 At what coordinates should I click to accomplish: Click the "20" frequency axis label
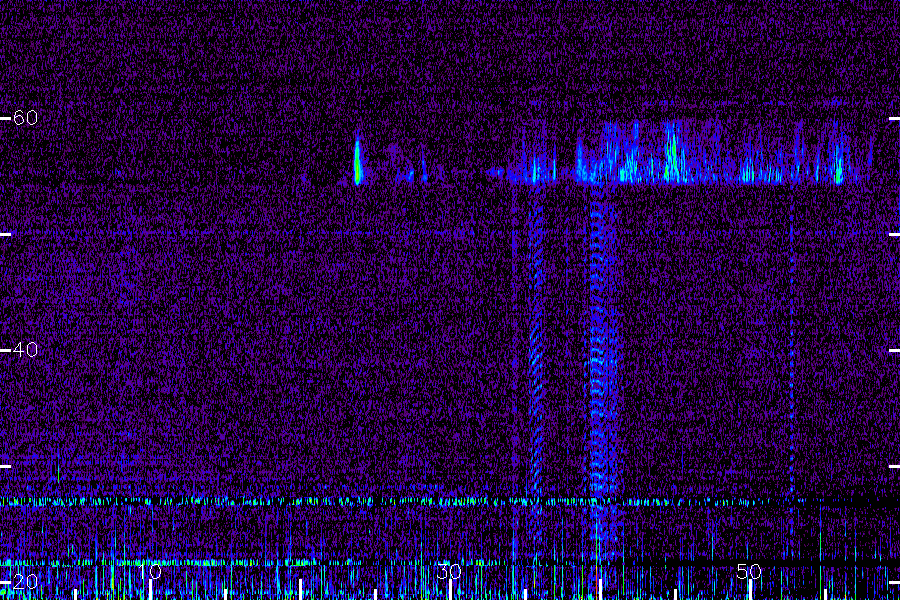[25, 582]
